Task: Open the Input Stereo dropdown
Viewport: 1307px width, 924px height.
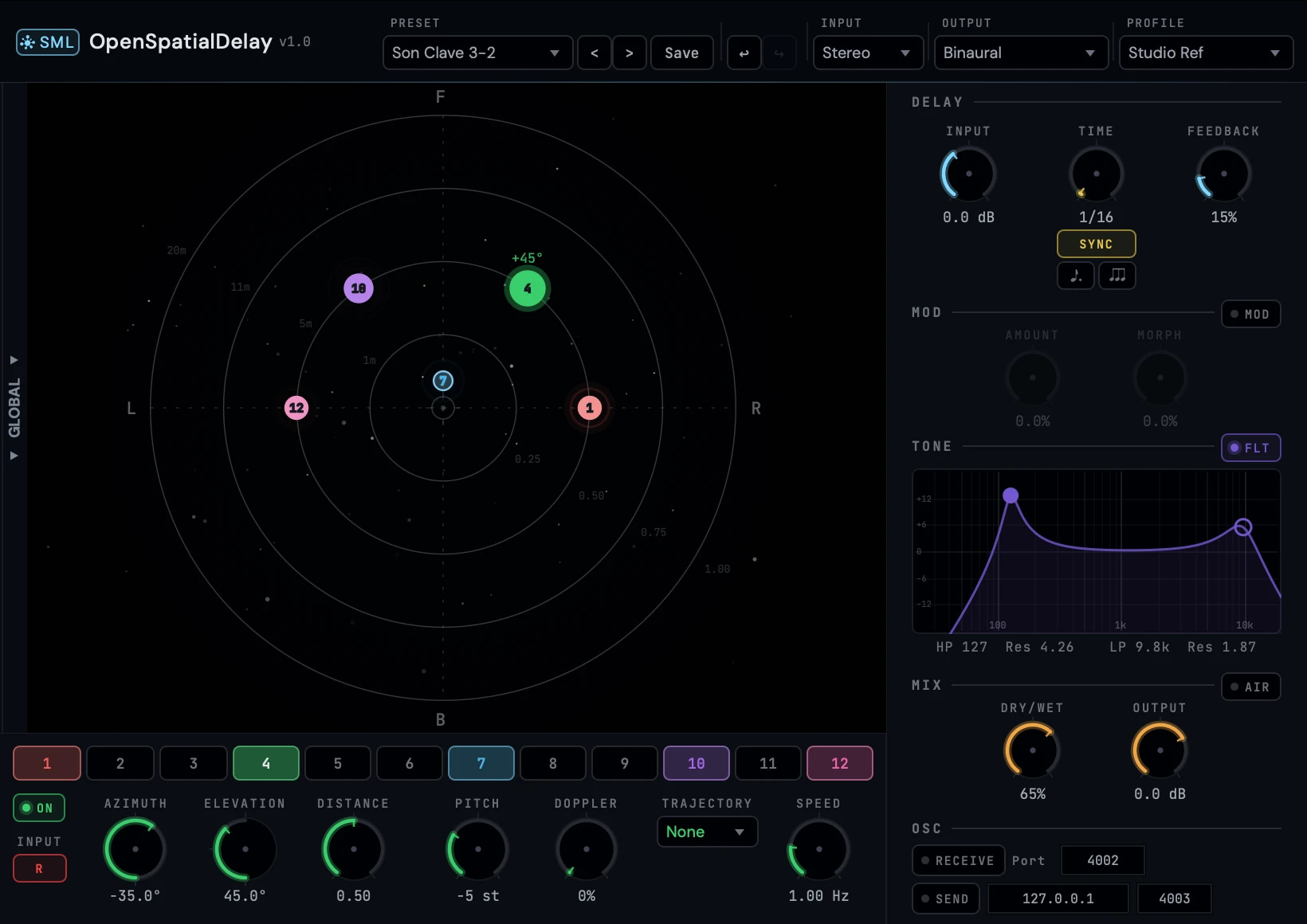Action: point(868,53)
